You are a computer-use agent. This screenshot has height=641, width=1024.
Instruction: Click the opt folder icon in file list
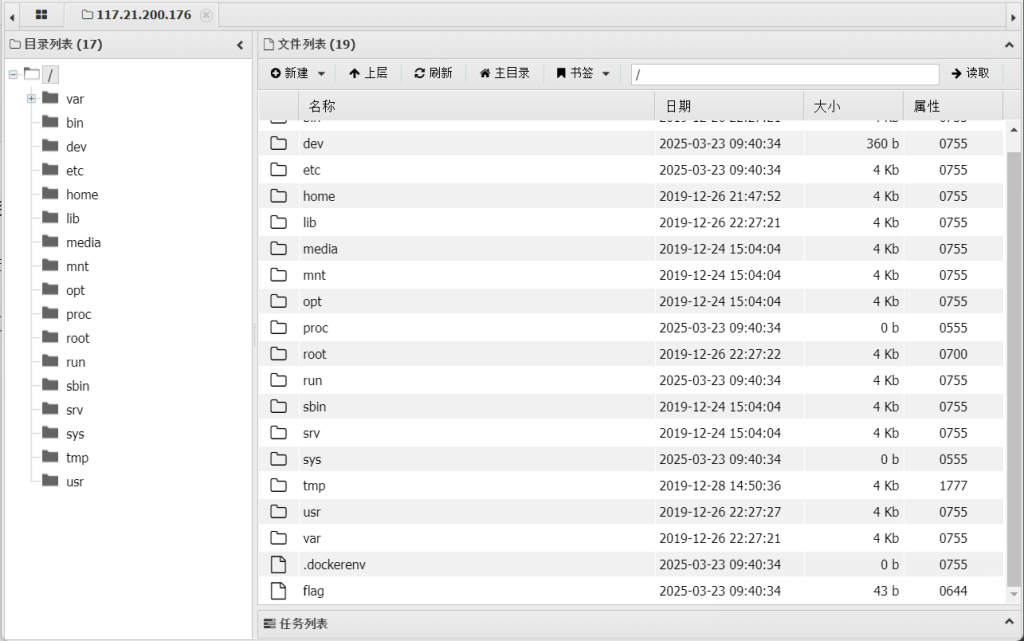pos(278,301)
